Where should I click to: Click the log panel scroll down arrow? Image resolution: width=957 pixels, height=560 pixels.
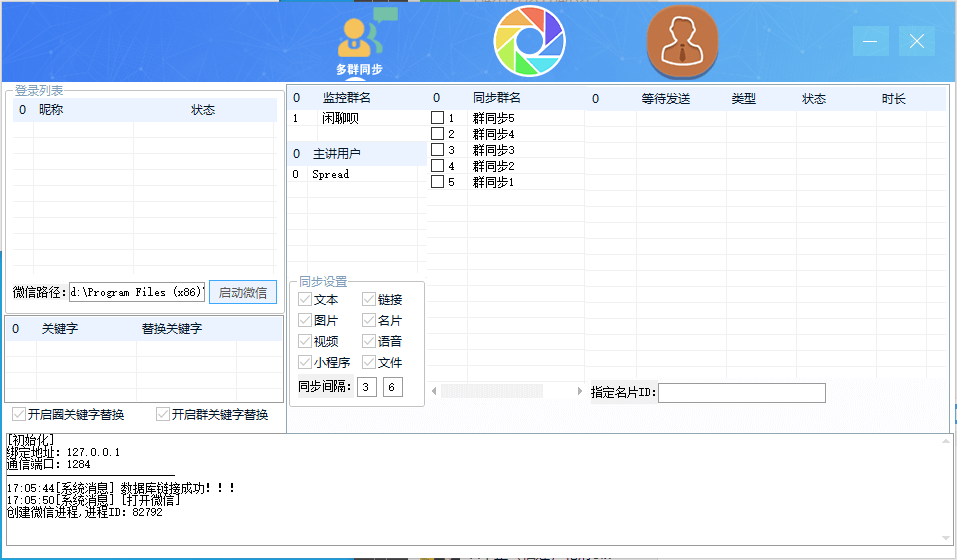[945, 538]
